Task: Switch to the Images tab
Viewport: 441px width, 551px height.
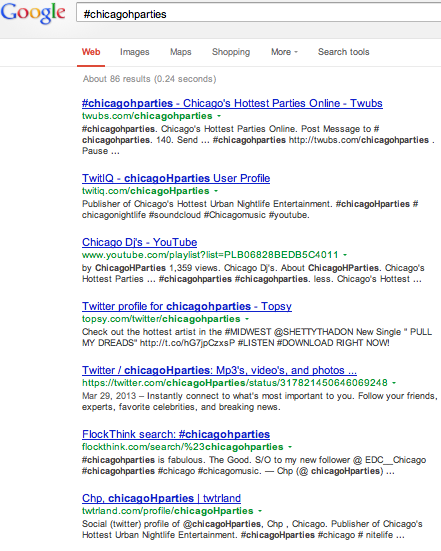Action: (135, 52)
